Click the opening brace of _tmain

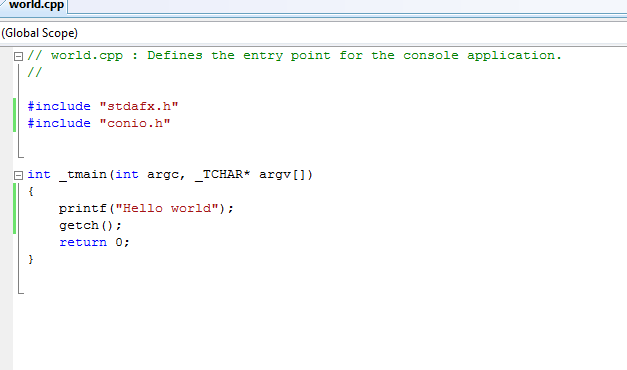click(x=31, y=192)
